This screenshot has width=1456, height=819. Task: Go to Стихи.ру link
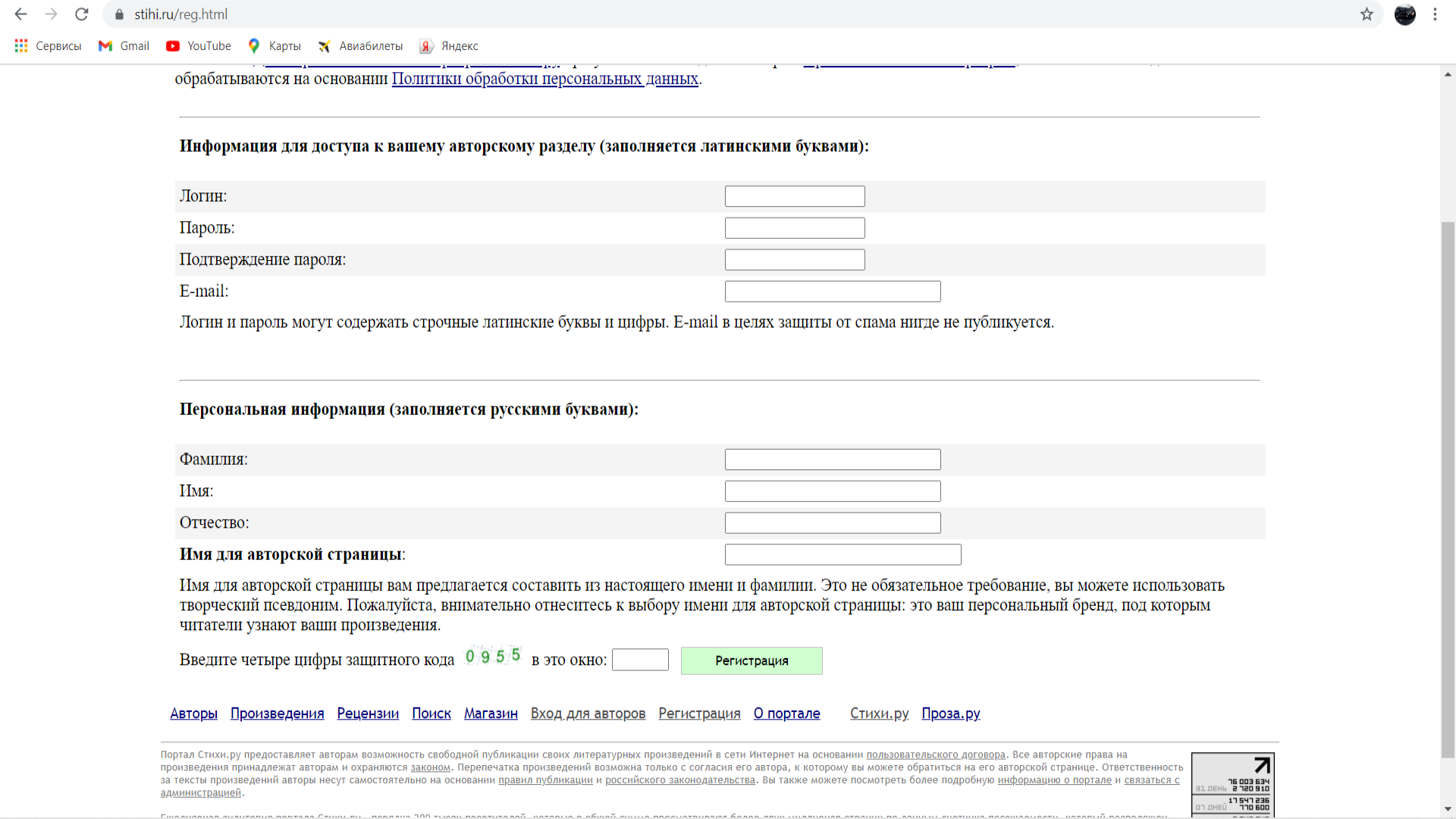click(x=879, y=714)
